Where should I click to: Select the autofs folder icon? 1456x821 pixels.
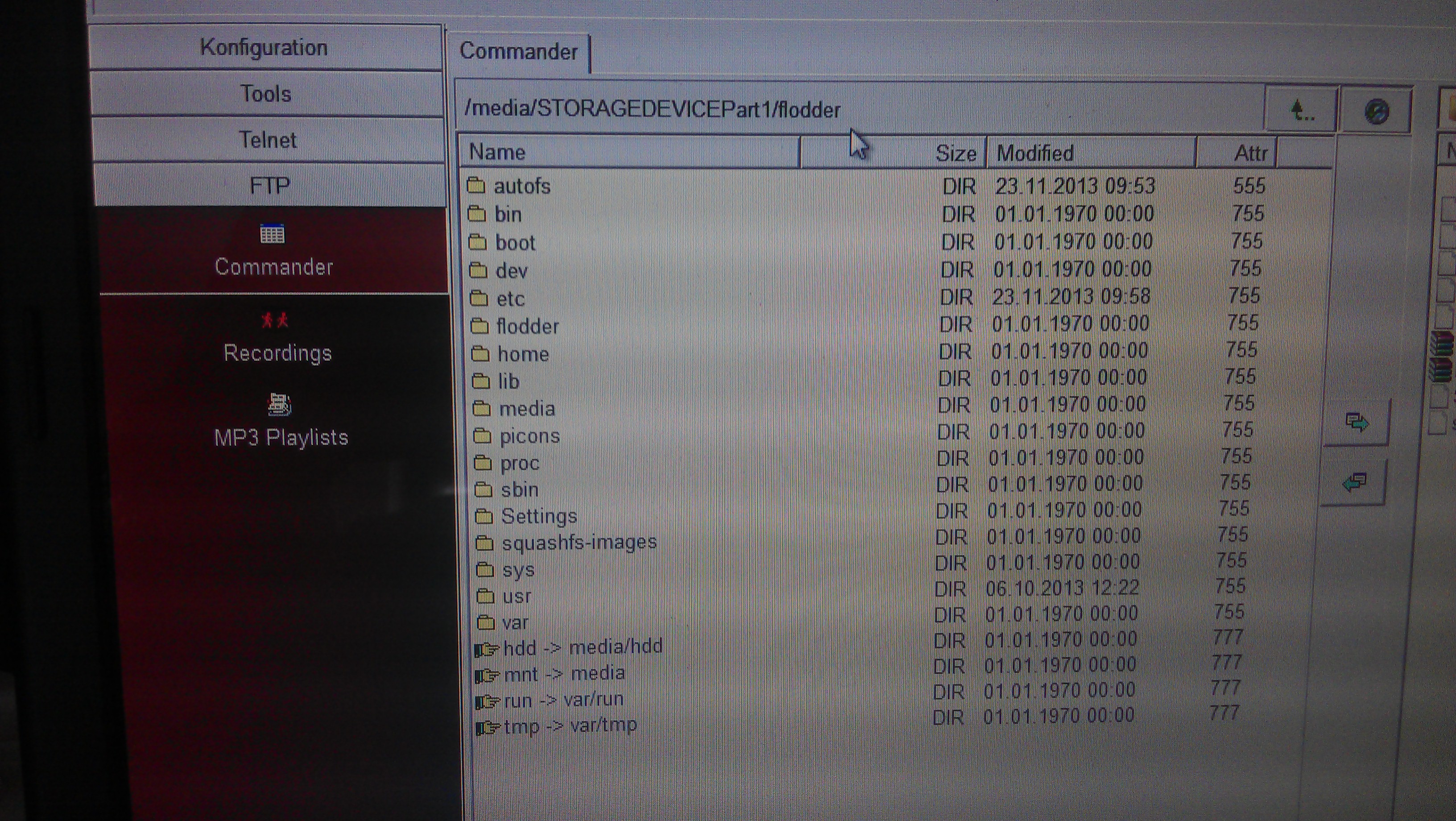click(476, 185)
